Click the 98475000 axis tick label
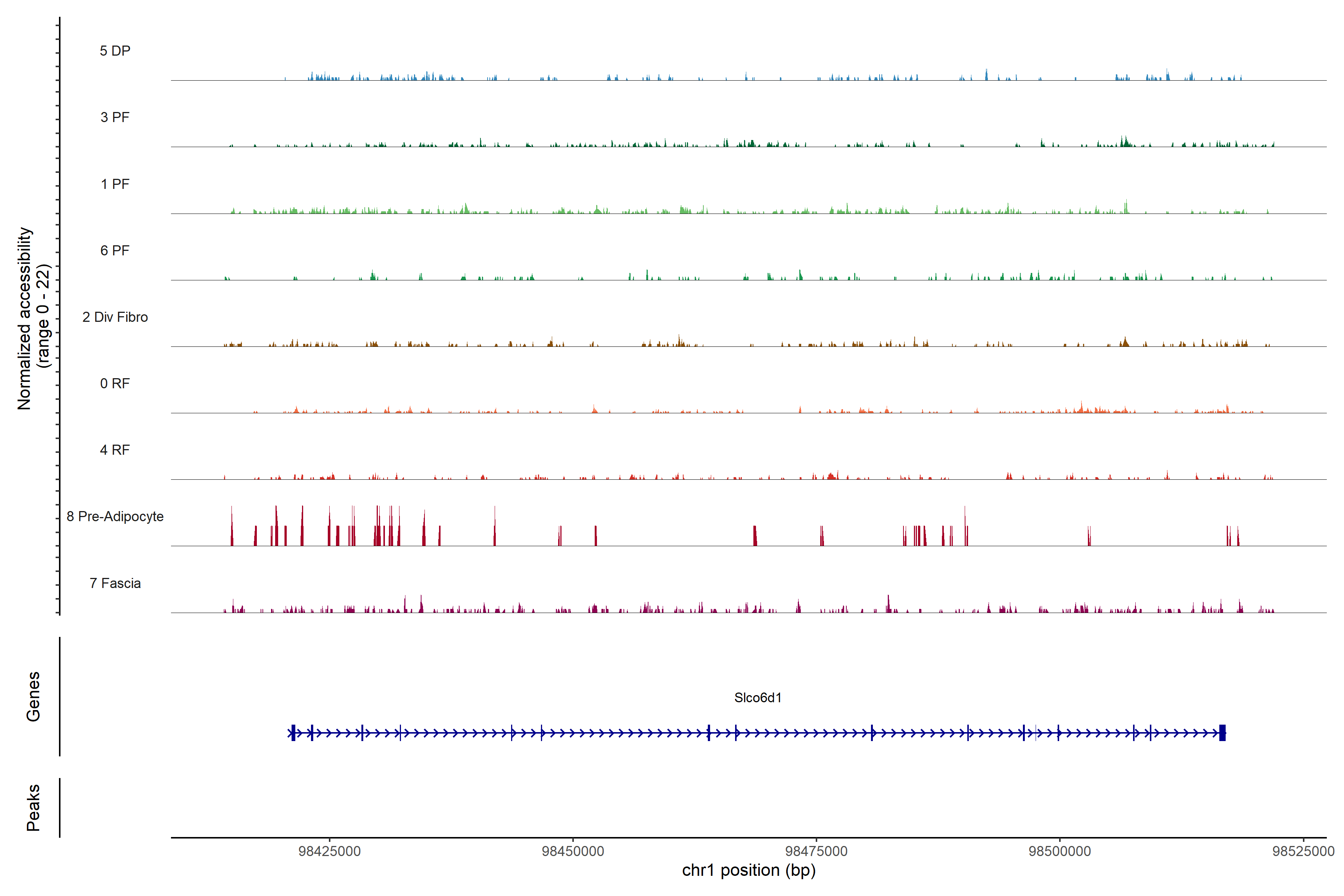The height and width of the screenshot is (896, 1344). click(816, 851)
